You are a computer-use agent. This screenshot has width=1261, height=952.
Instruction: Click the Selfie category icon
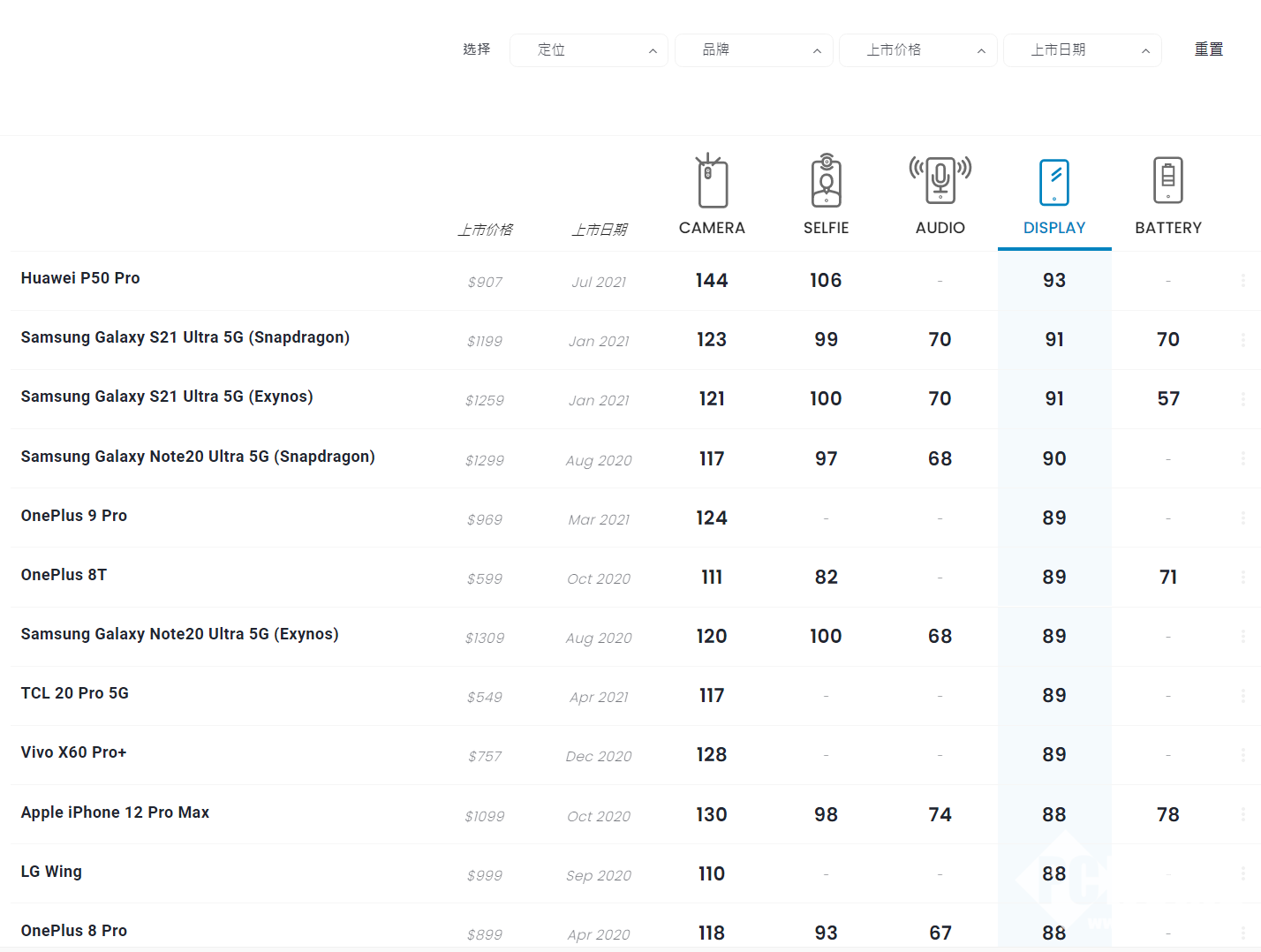coord(826,181)
